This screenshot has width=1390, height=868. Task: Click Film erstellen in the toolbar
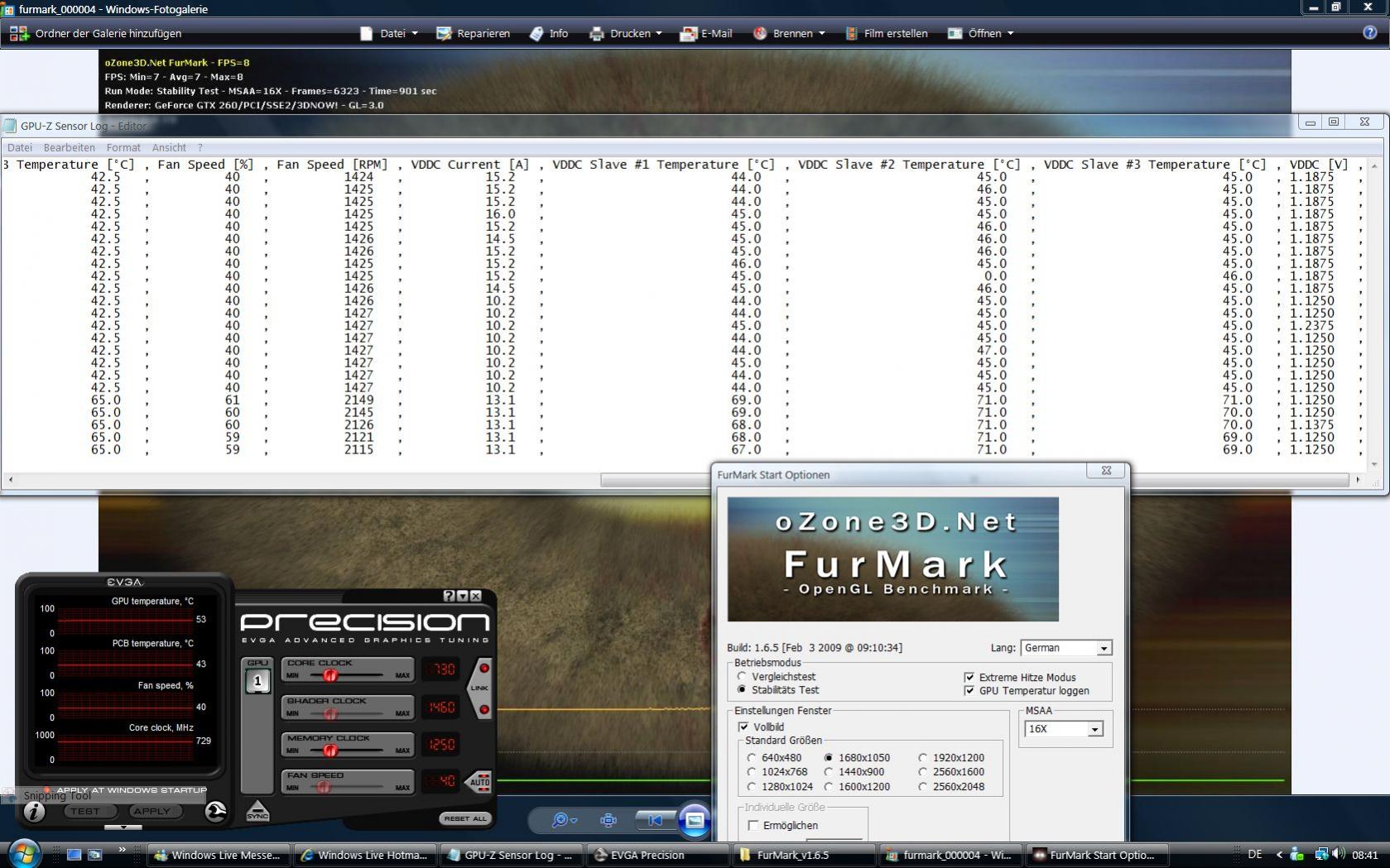pos(886,33)
